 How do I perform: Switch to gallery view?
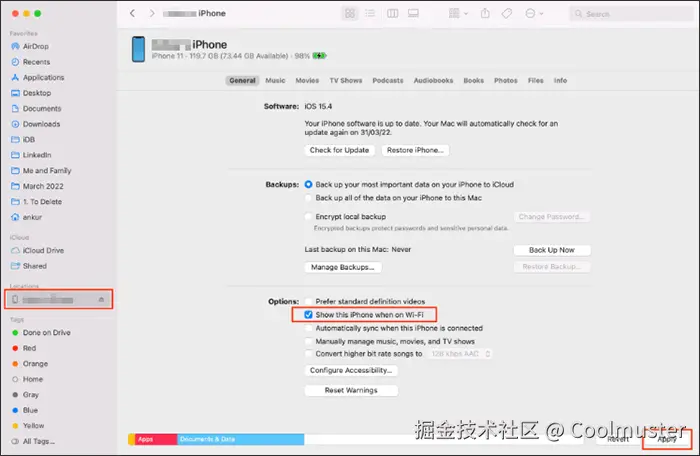(x=413, y=13)
